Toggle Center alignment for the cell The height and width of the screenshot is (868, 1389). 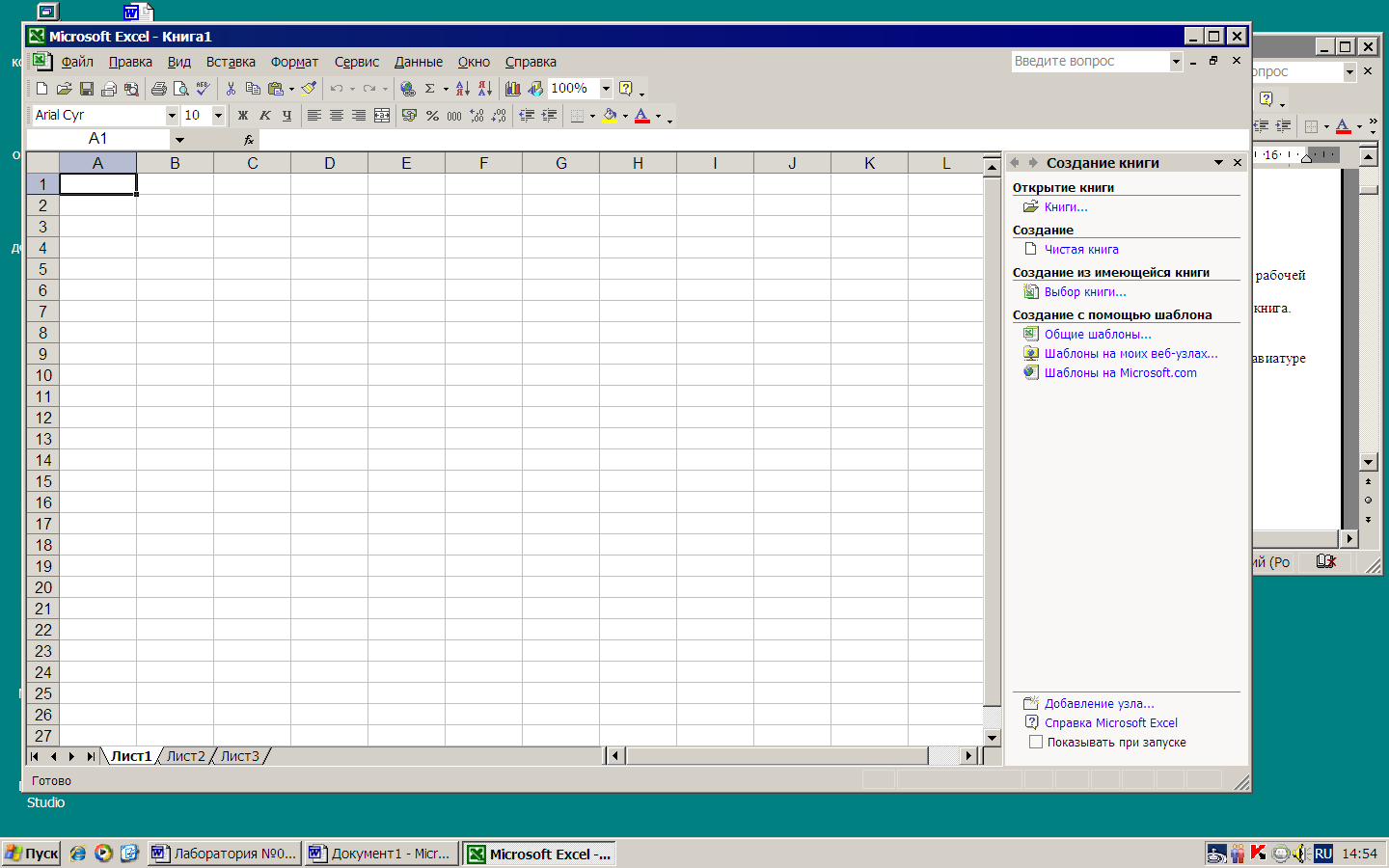[337, 116]
